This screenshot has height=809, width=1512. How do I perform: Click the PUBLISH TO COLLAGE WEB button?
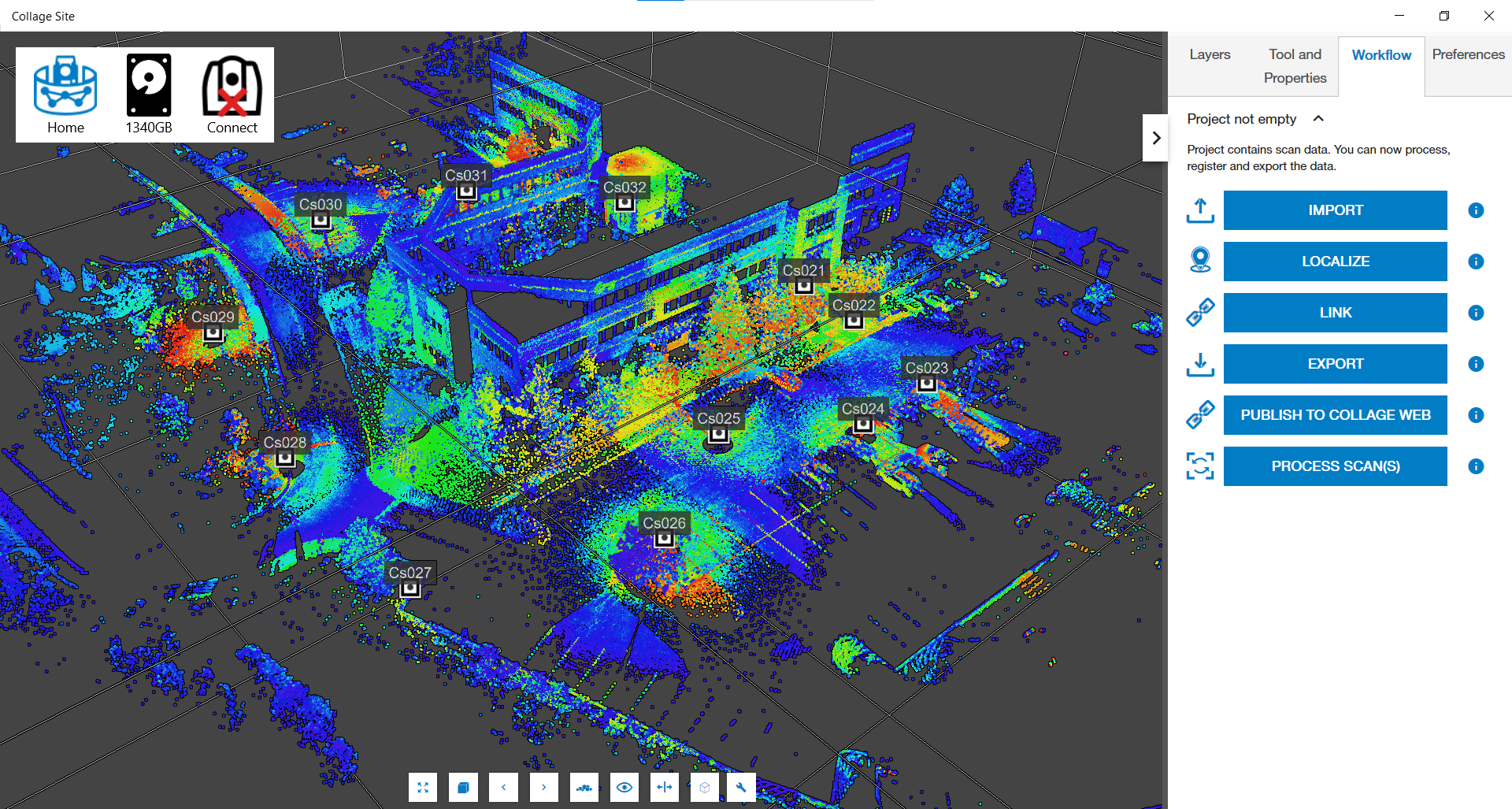(x=1335, y=415)
